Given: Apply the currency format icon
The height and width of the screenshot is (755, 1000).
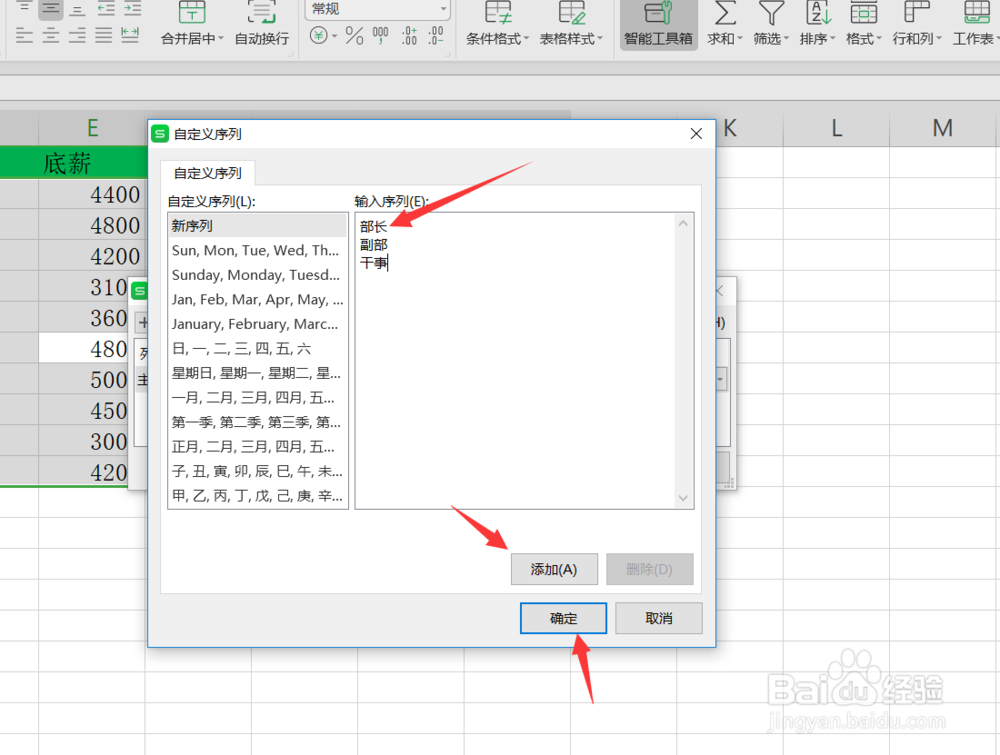Looking at the screenshot, I should 318,36.
